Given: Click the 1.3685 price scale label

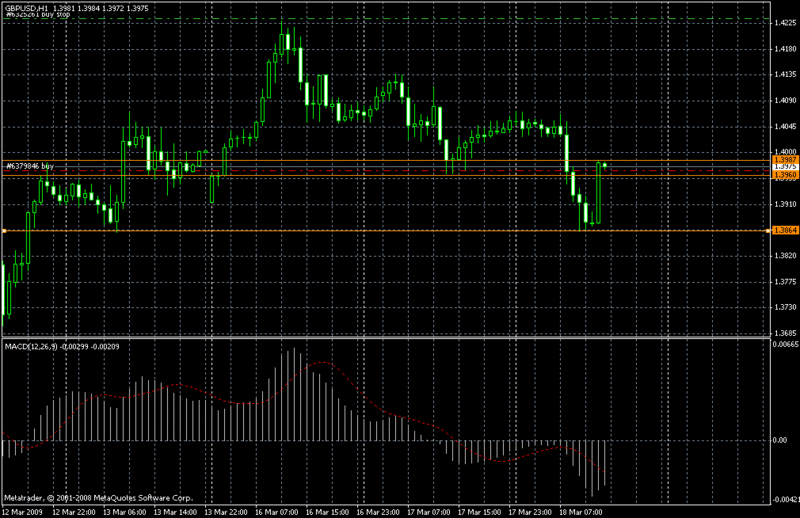Looking at the screenshot, I should coord(783,333).
